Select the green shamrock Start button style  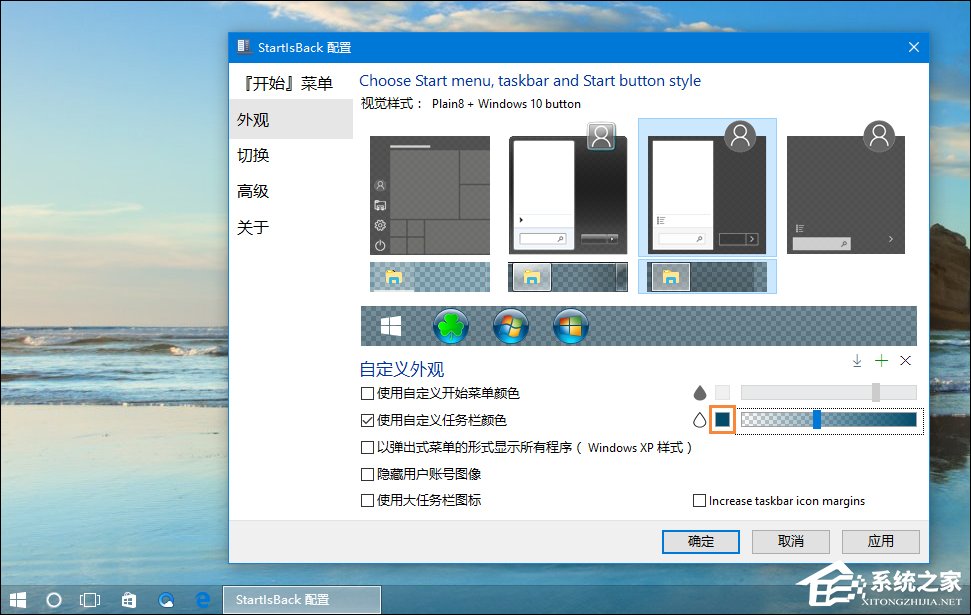[x=450, y=325]
